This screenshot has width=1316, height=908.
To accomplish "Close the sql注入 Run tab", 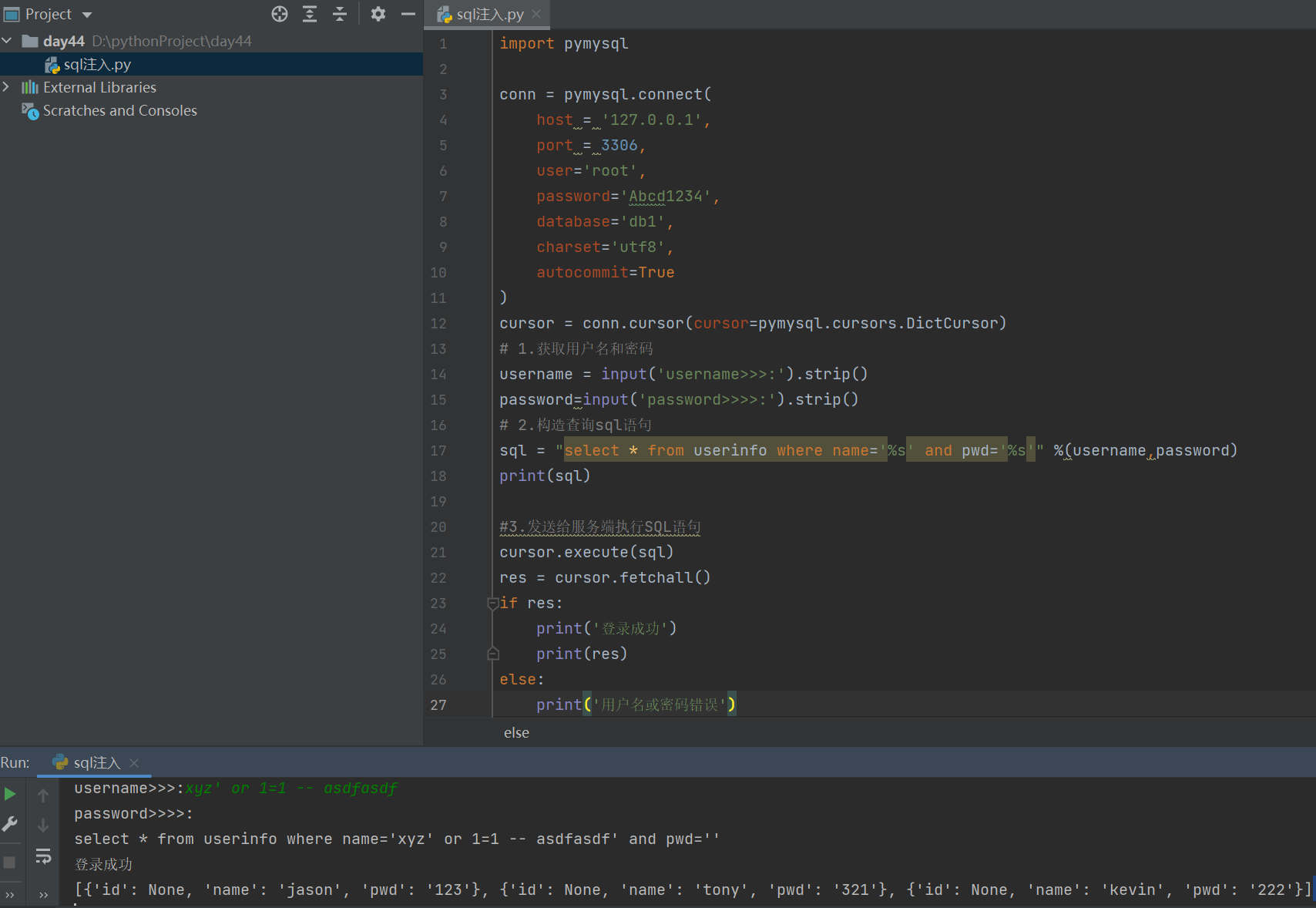I will tap(134, 762).
